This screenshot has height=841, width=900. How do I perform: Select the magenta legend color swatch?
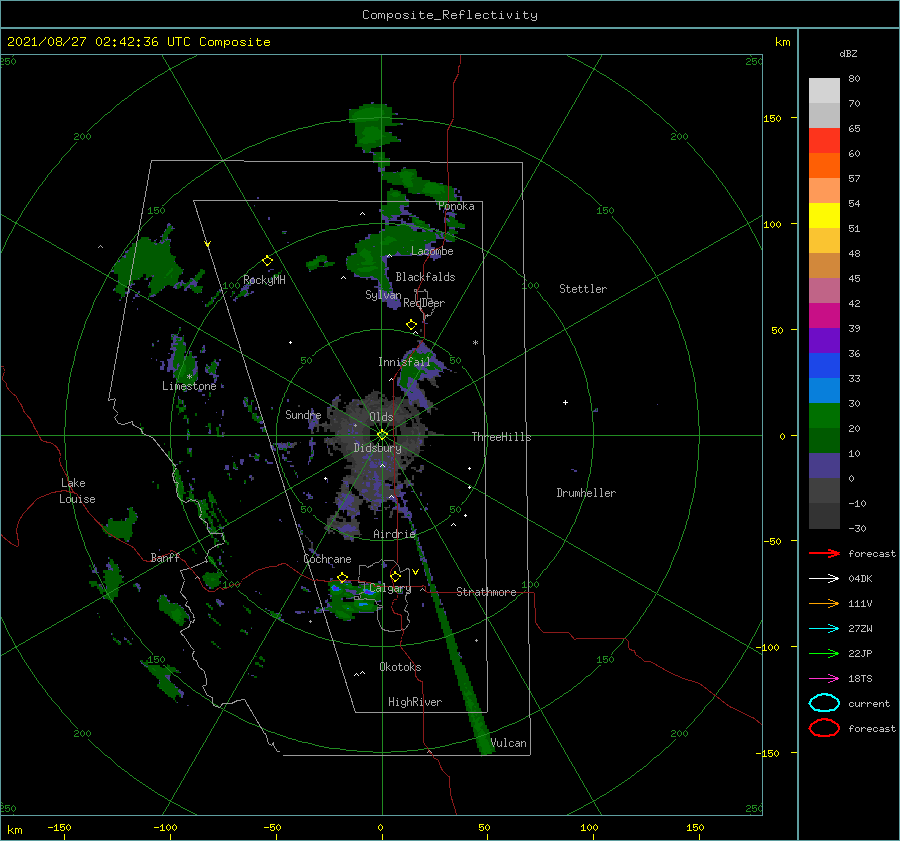click(824, 315)
